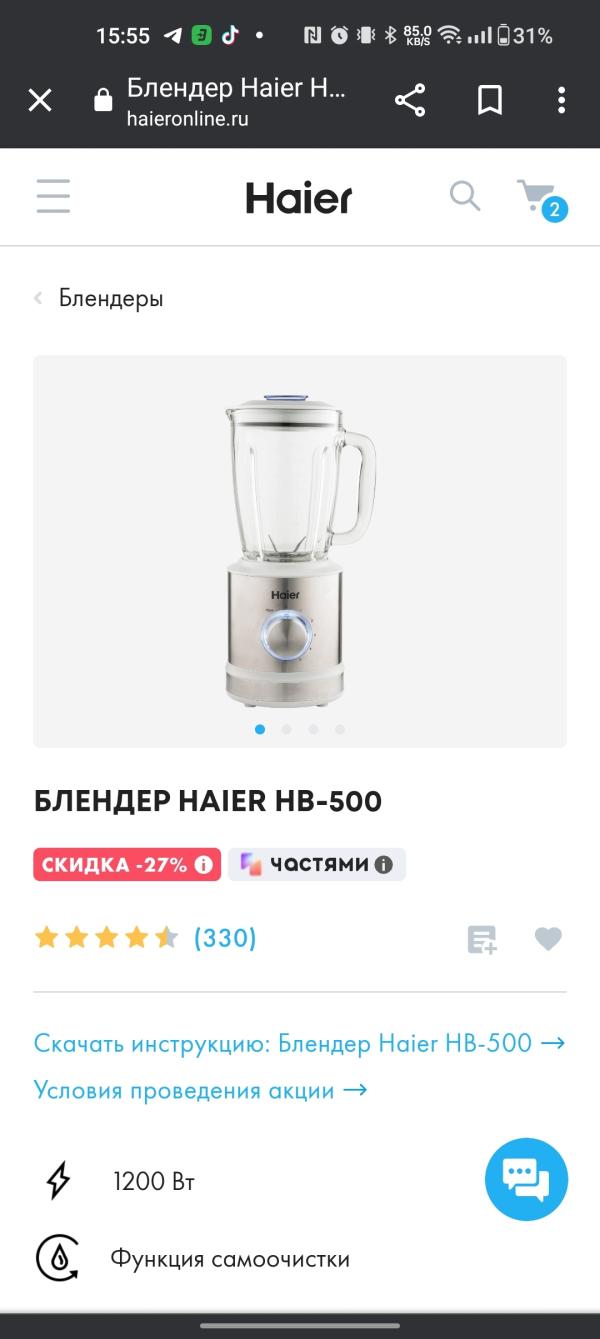Image resolution: width=600 pixels, height=1339 pixels.
Task: Select the fourth image carousel dot
Action: point(340,729)
